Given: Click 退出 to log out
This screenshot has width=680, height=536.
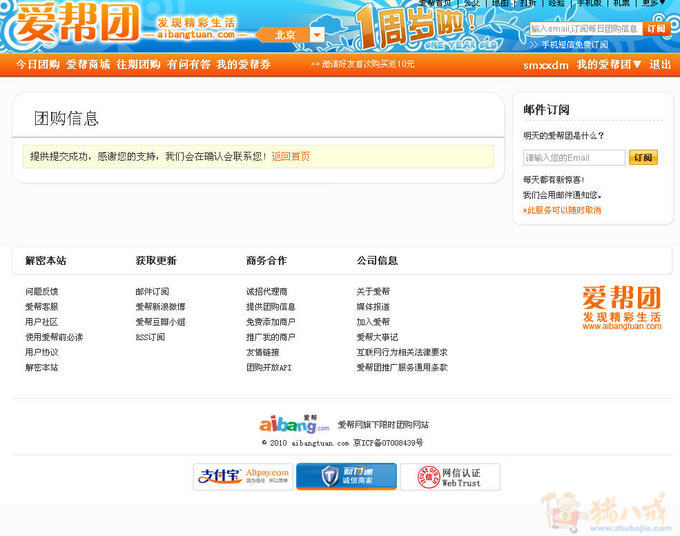Looking at the screenshot, I should point(660,65).
